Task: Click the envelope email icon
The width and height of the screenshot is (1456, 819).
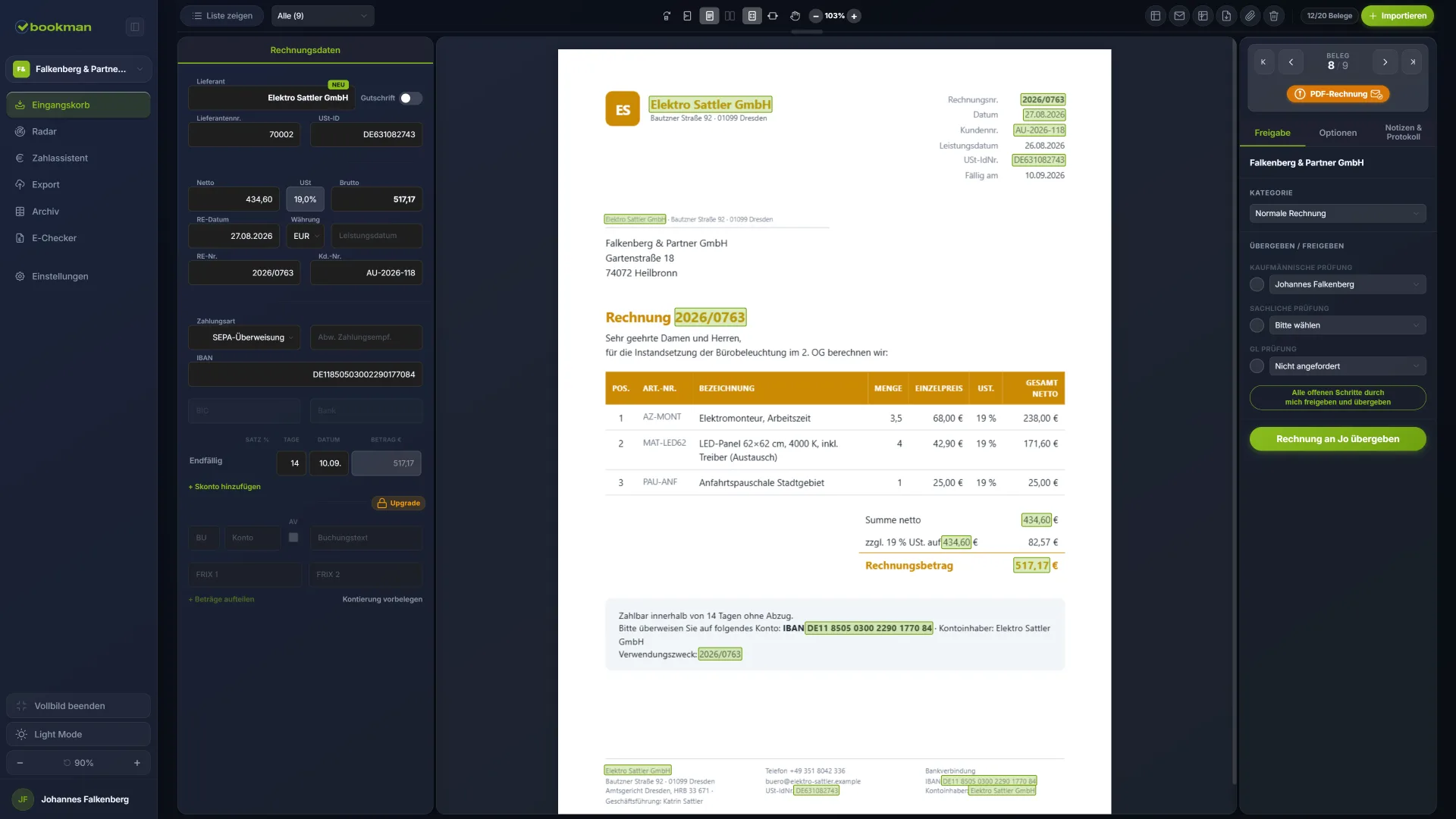Action: tap(1179, 16)
